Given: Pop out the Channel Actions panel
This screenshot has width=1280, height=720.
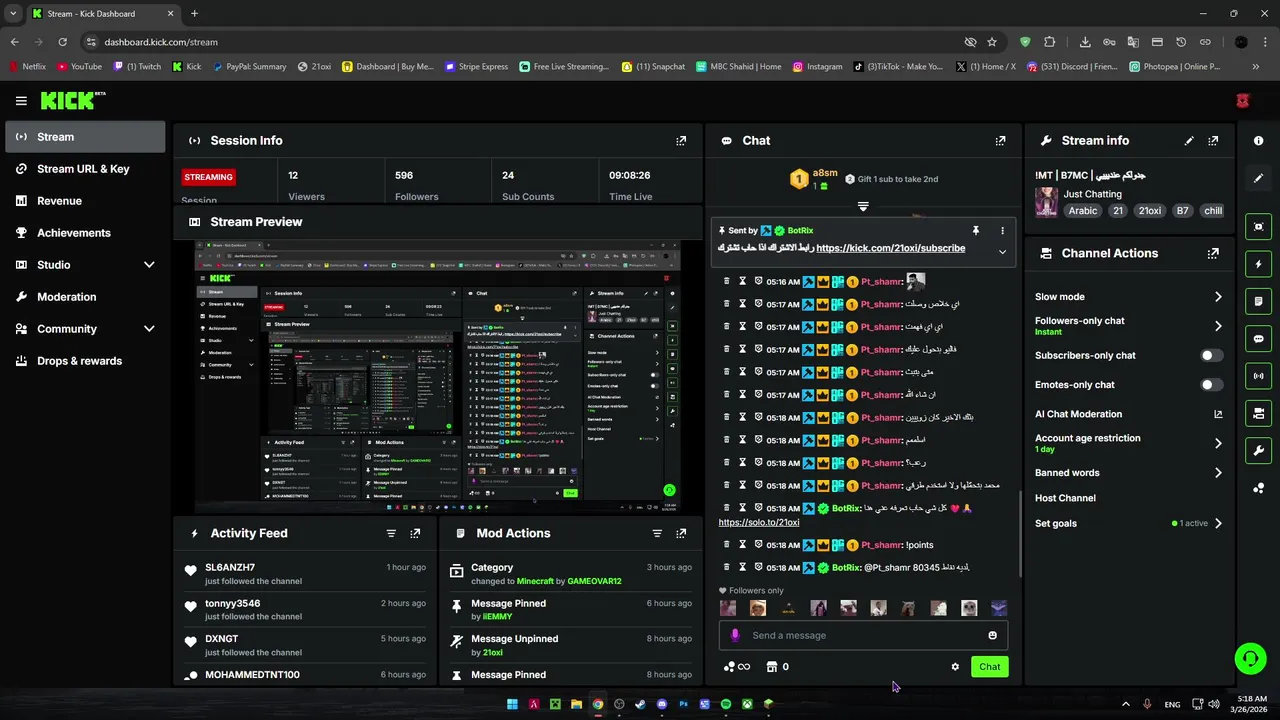Looking at the screenshot, I should tap(1213, 254).
